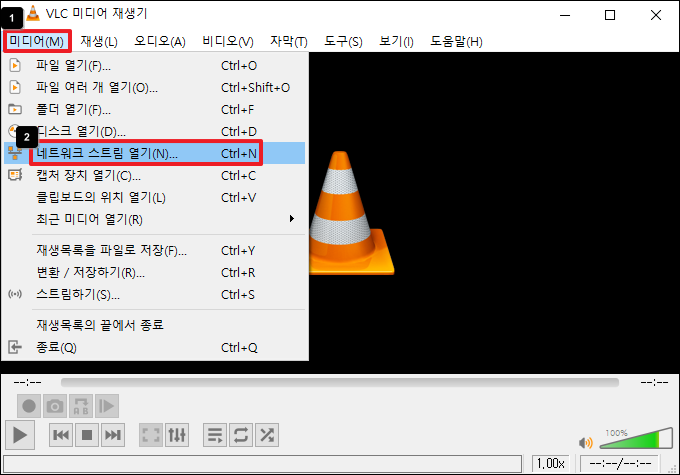Click the VLC cone icon in title bar
The image size is (680, 475).
click(x=33, y=13)
